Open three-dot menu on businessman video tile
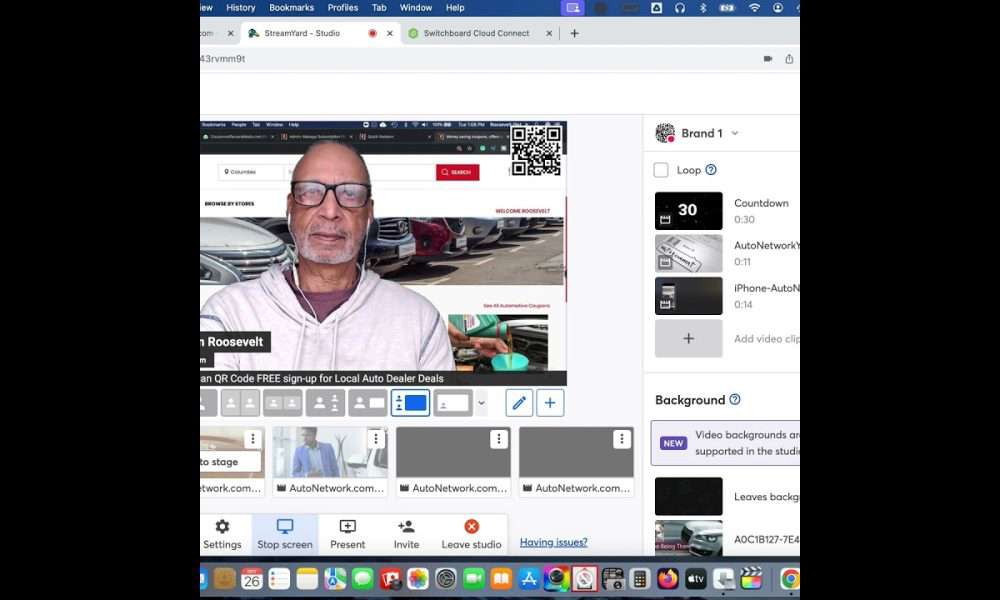1000x600 pixels. (376, 439)
